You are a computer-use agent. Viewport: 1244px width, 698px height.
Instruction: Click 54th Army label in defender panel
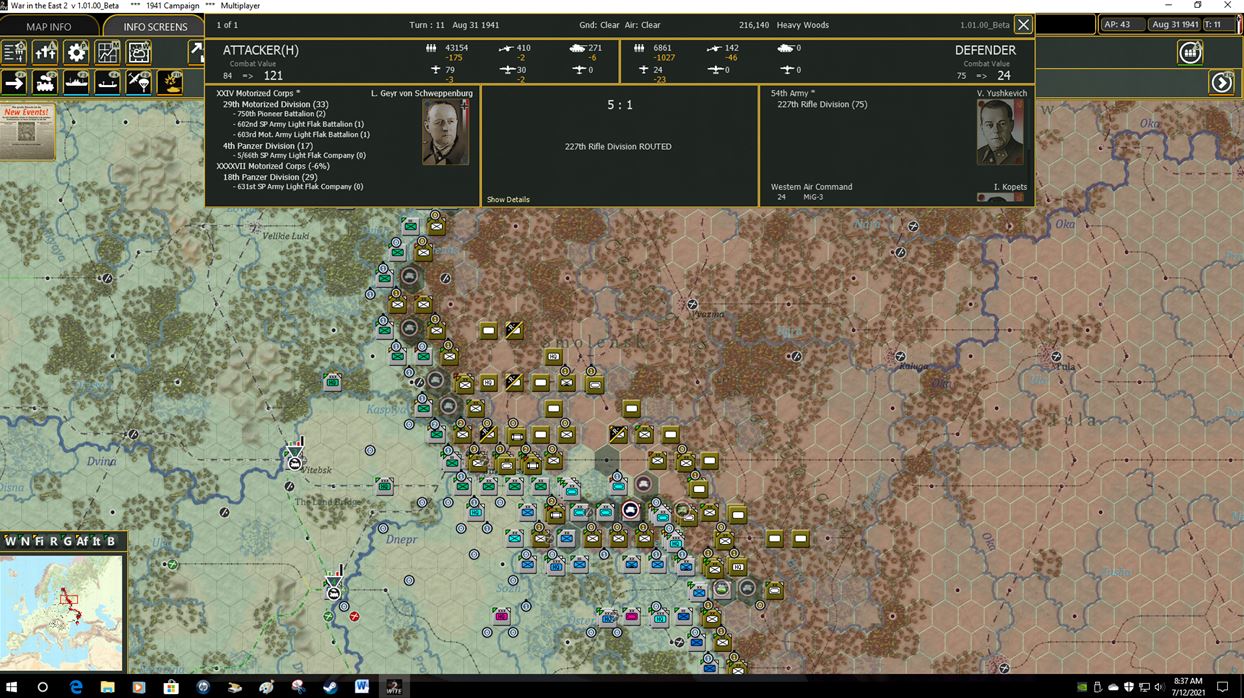click(791, 93)
